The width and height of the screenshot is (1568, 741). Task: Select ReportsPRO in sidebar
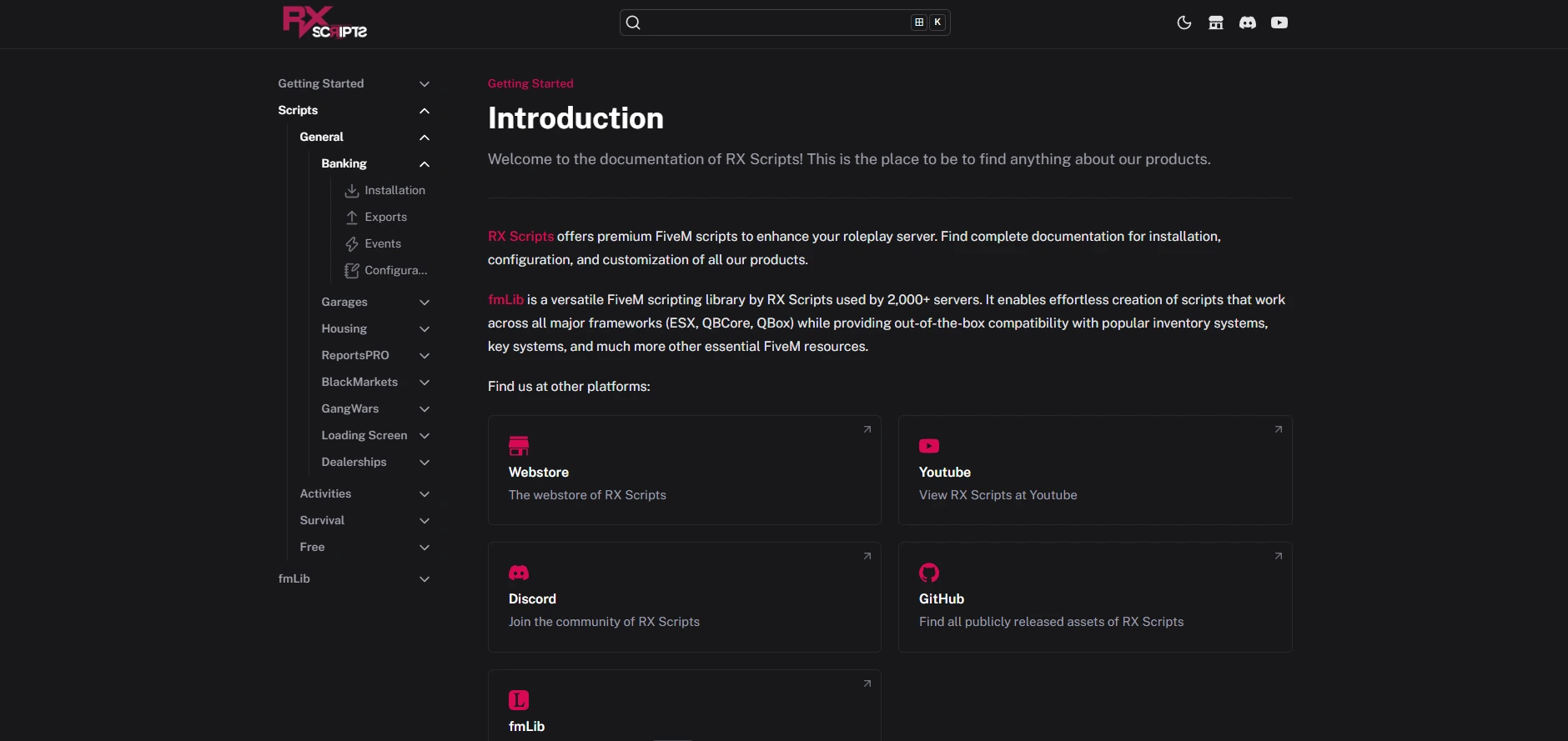tap(355, 355)
